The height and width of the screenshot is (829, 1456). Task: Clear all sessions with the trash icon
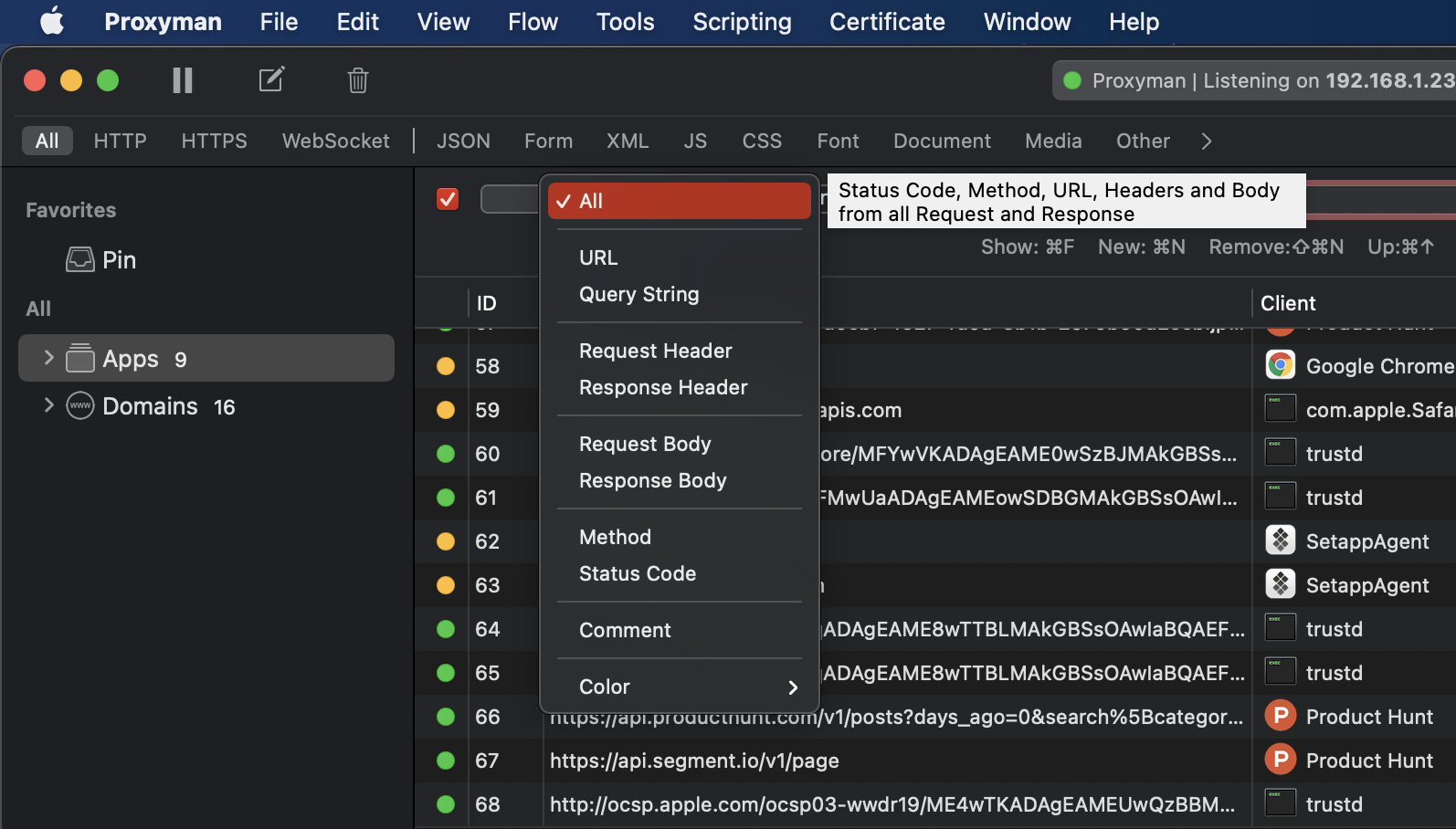pos(358,80)
